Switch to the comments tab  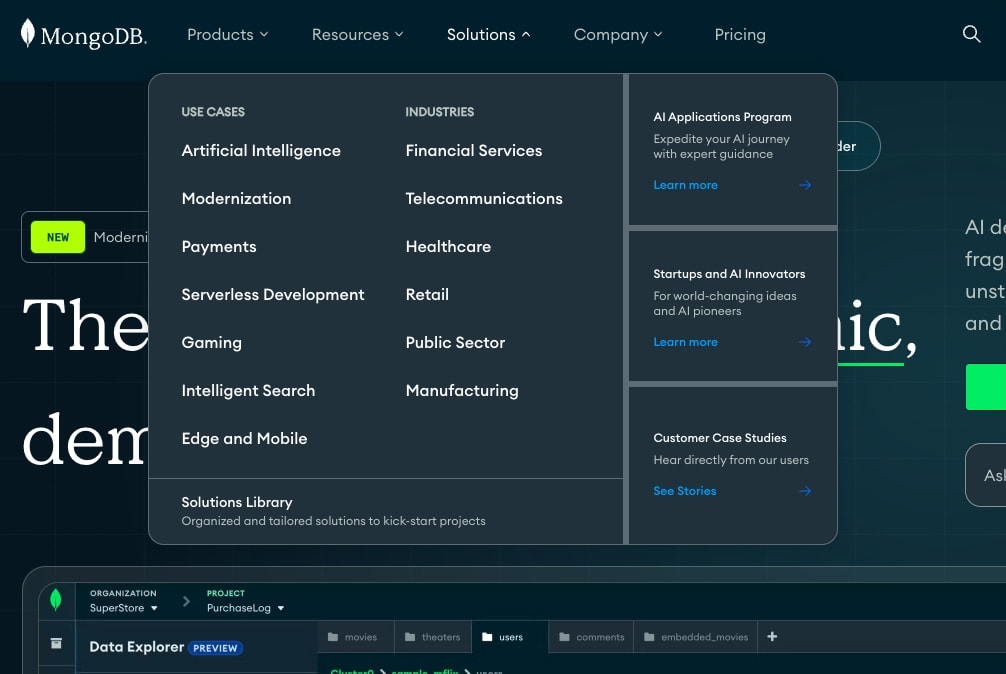click(x=591, y=637)
